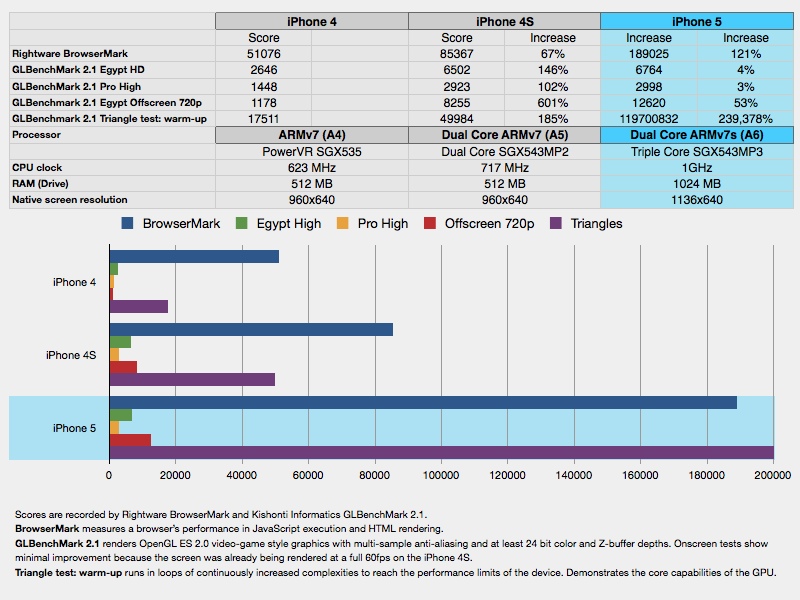The width and height of the screenshot is (800, 600).
Task: Select the 200000 x-axis tick label
Action: coord(773,476)
